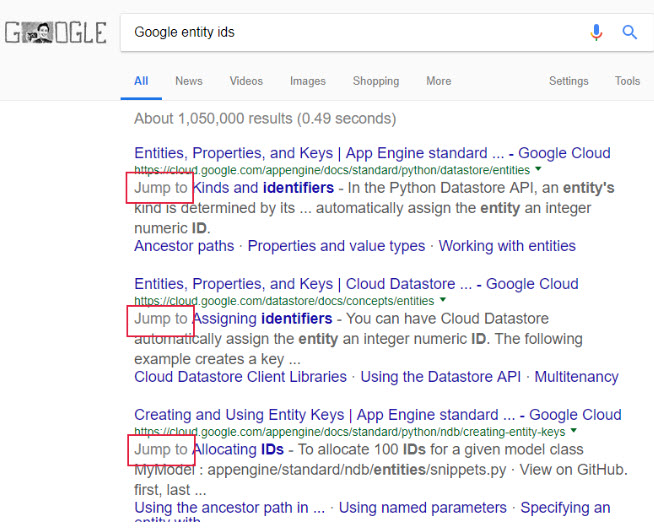Open 'Using the ancestor path in ...' sitelink
654x531 pixels.
[x=229, y=508]
